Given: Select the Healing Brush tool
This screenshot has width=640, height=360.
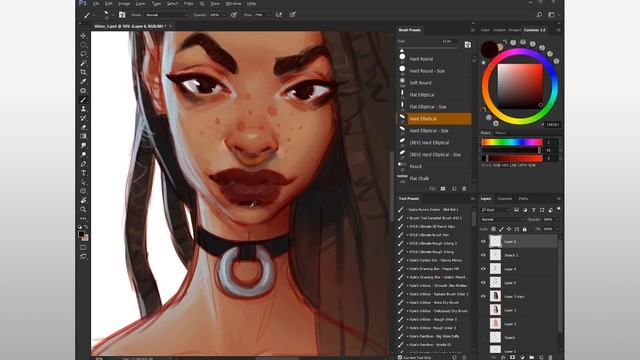Looking at the screenshot, I should tap(83, 91).
